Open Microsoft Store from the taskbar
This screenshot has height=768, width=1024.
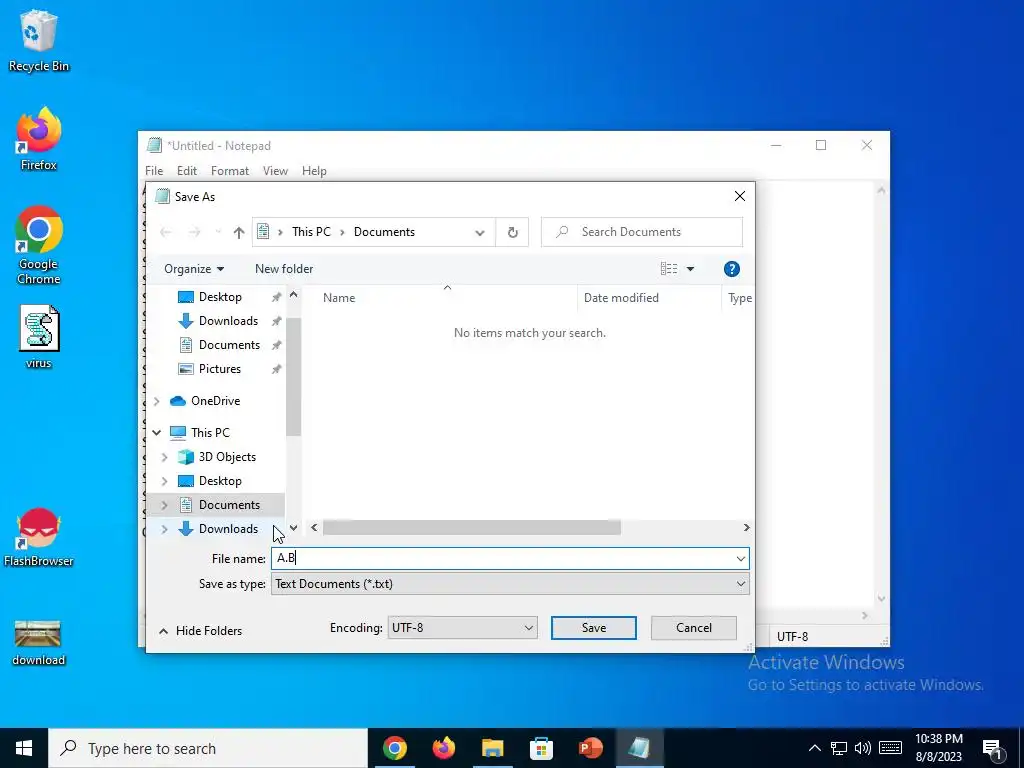click(x=541, y=748)
